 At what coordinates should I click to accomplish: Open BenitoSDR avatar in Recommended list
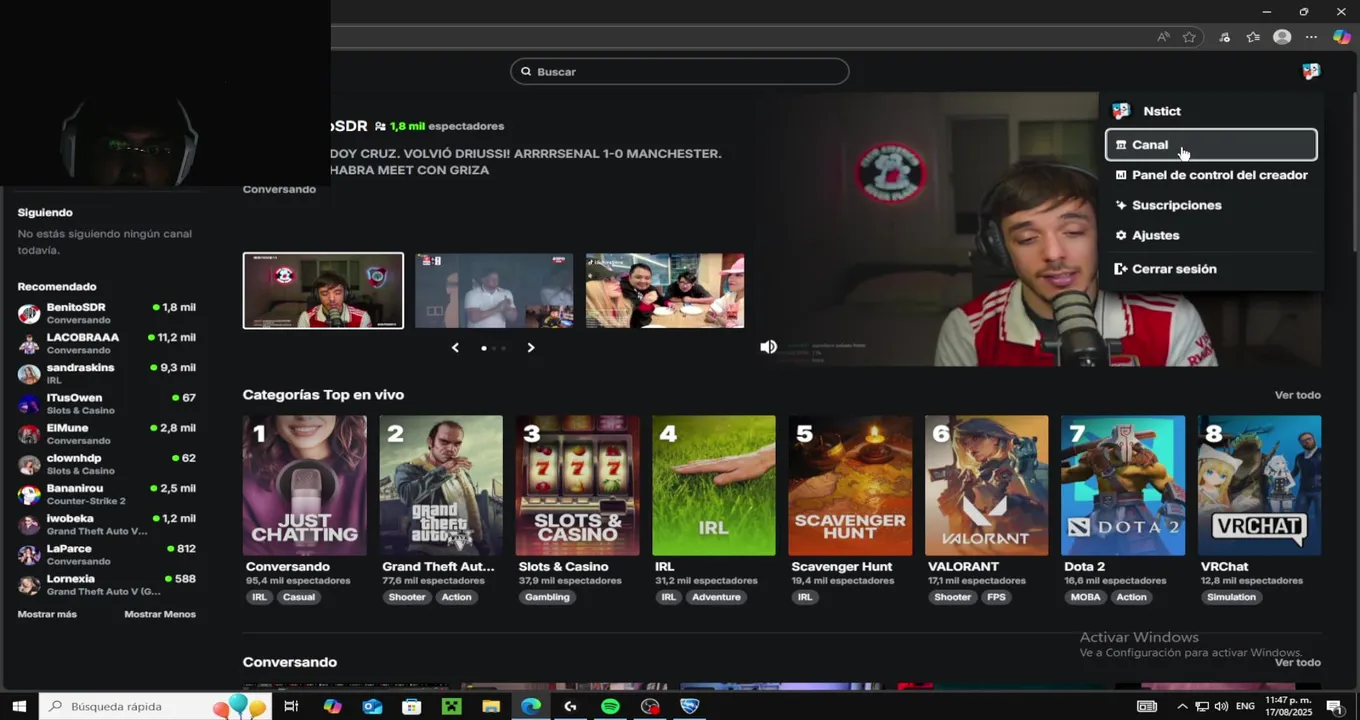click(29, 314)
